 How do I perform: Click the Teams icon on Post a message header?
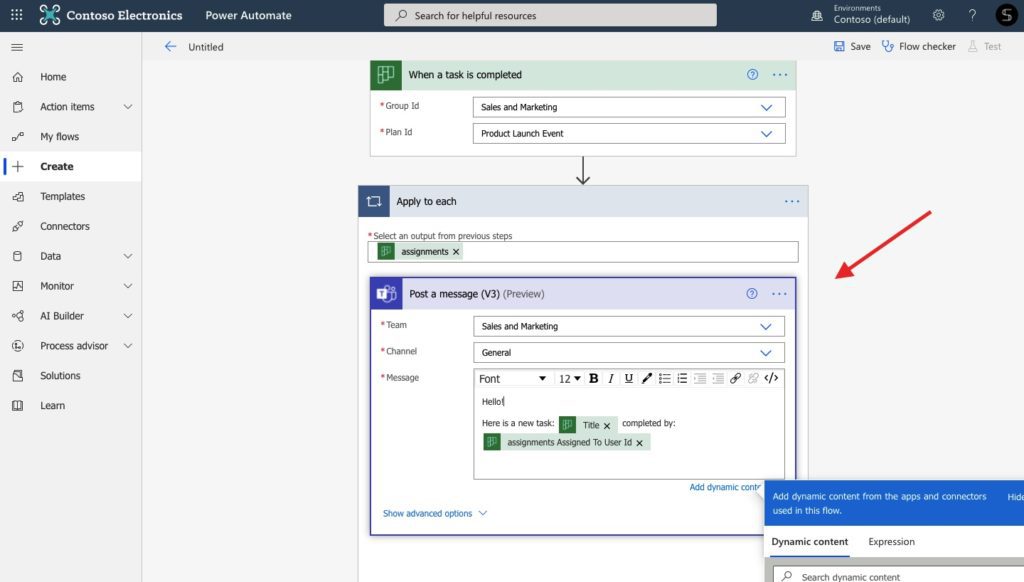(386, 294)
